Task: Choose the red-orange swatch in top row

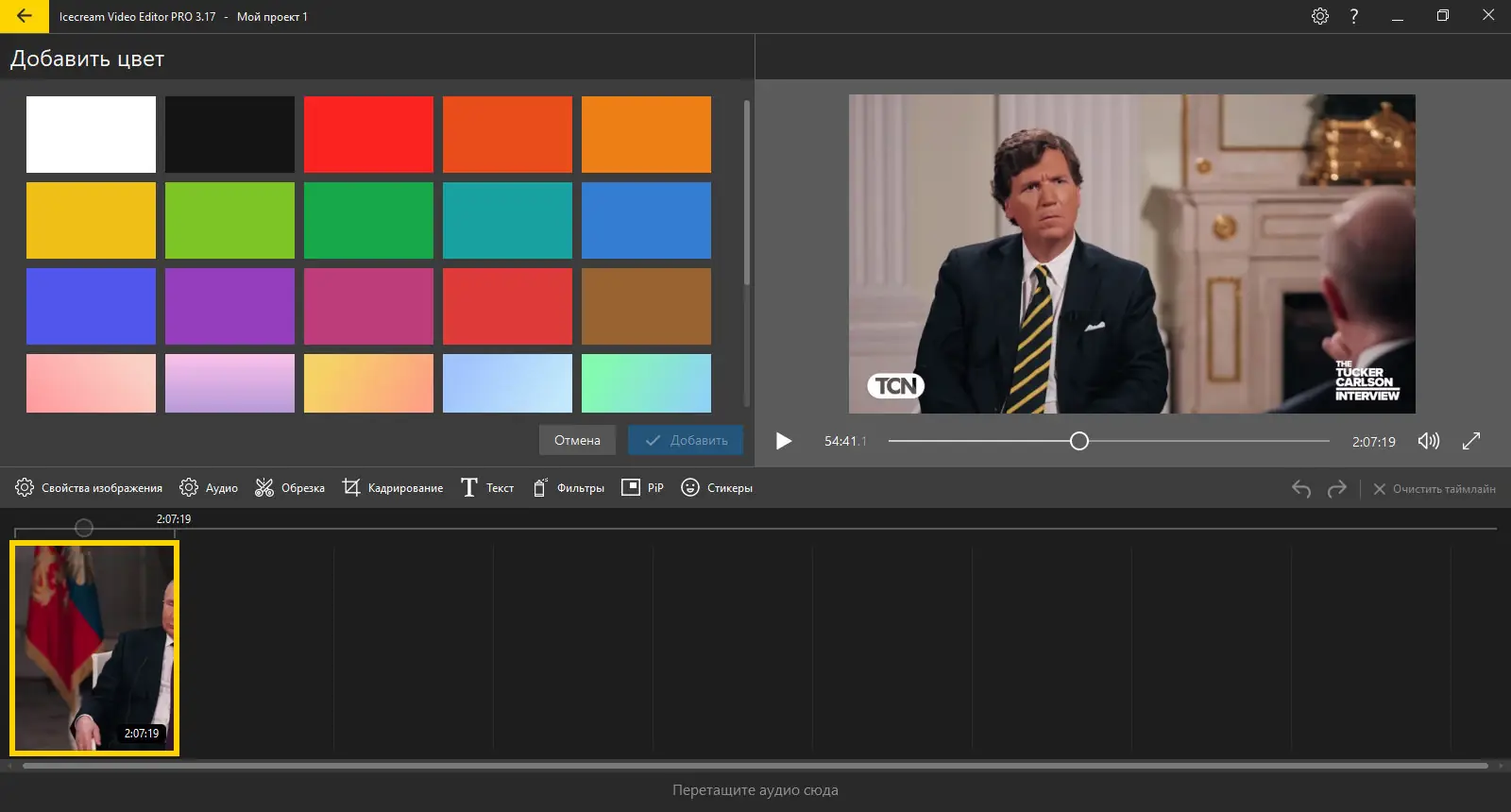Action: (507, 134)
